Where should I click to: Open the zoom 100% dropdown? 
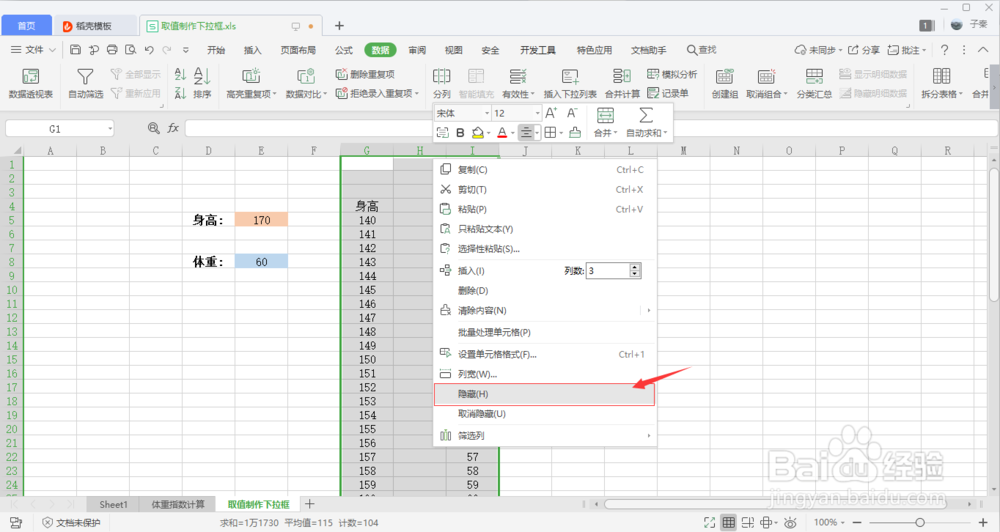click(829, 522)
